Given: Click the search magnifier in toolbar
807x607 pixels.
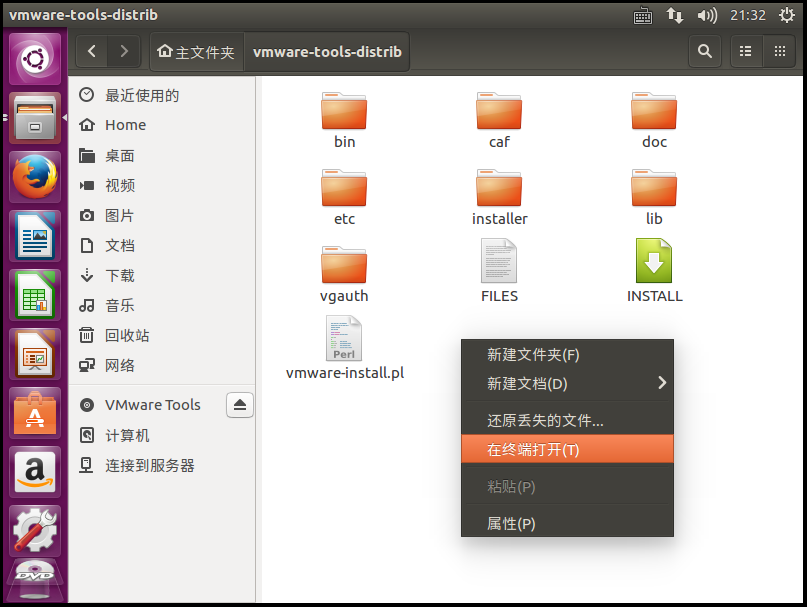Looking at the screenshot, I should [x=705, y=51].
